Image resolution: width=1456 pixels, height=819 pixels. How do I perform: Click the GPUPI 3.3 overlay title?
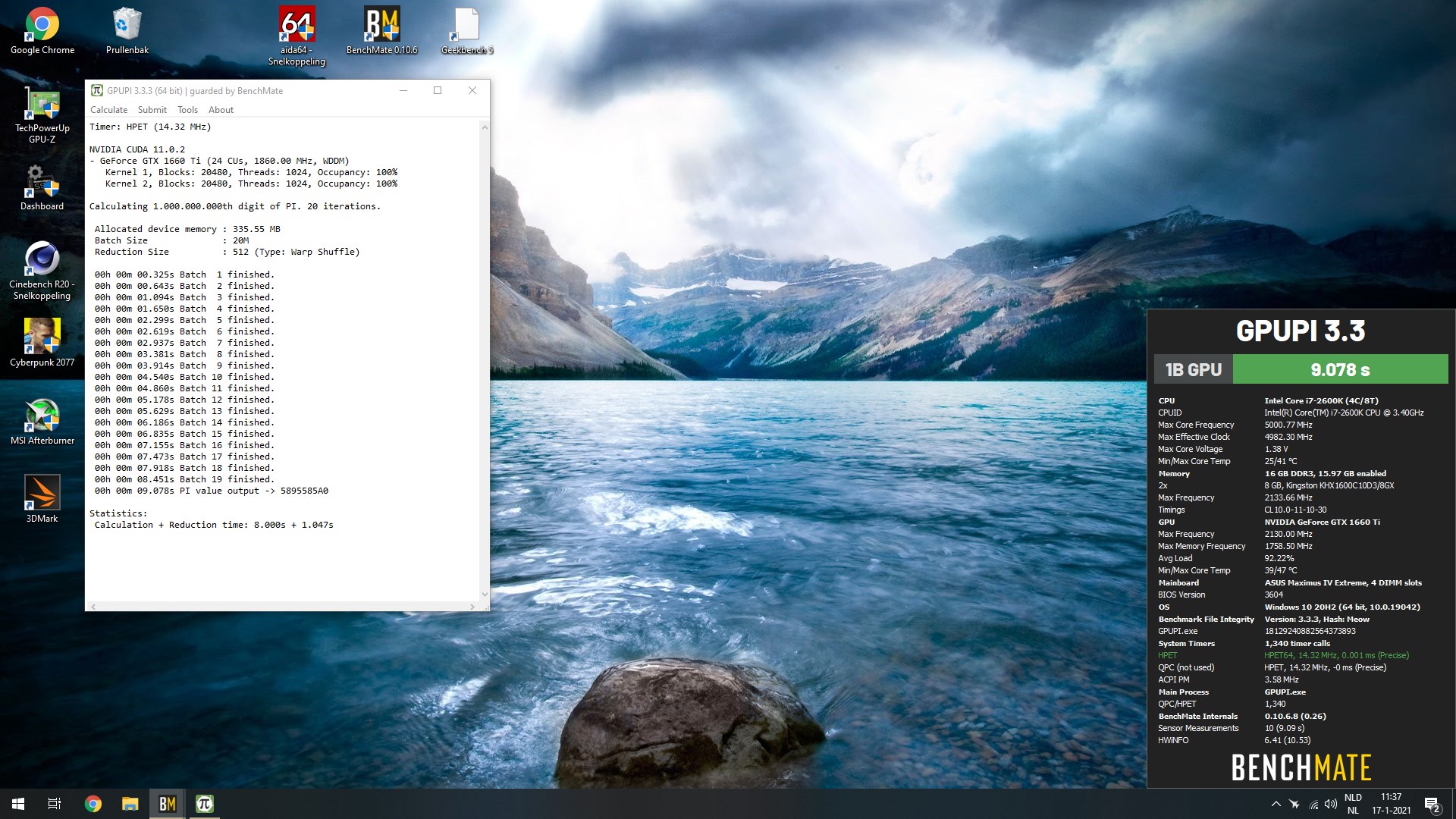pyautogui.click(x=1301, y=331)
